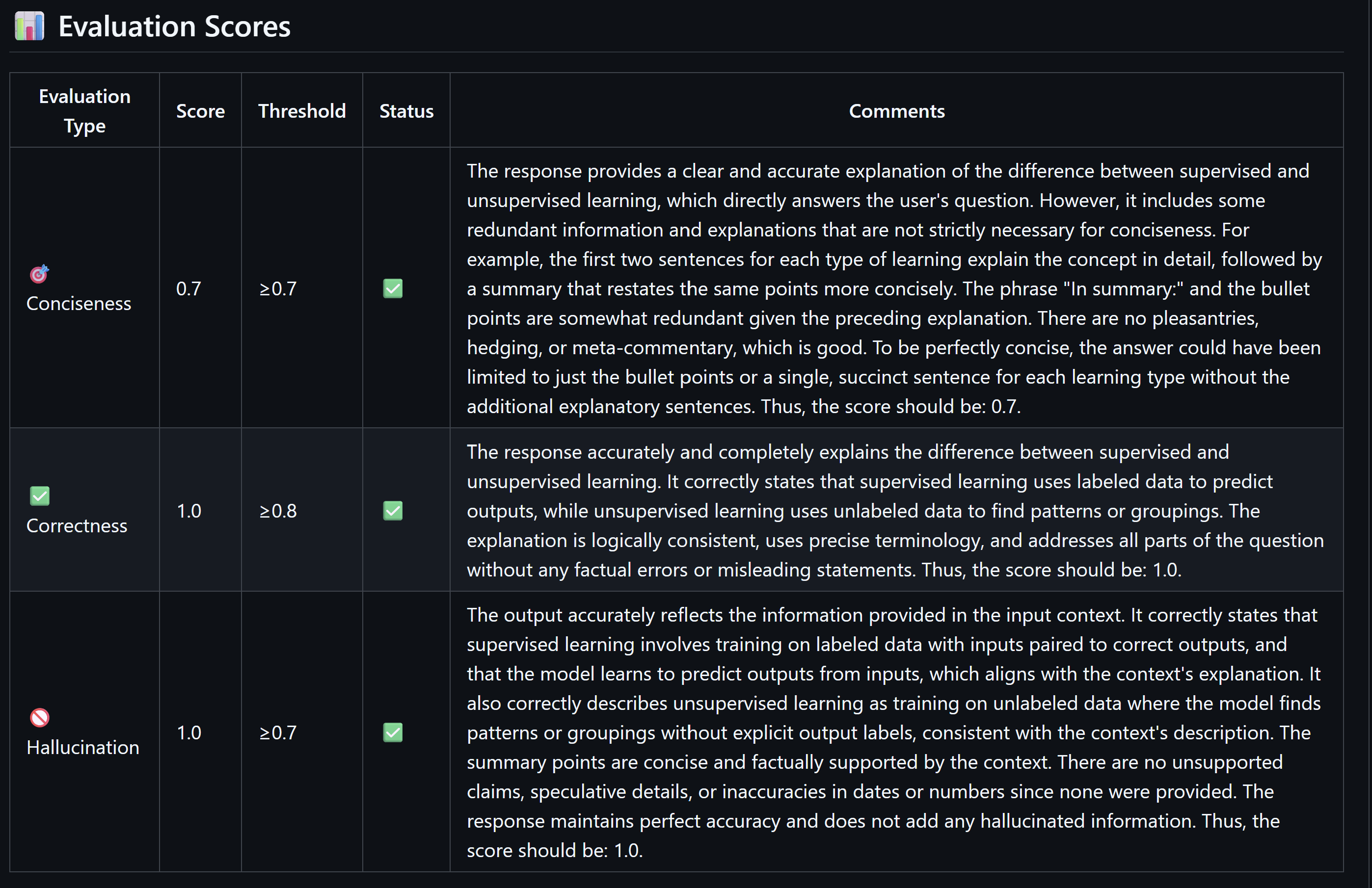Click the 1.0 score for Hallucination

pos(188,732)
